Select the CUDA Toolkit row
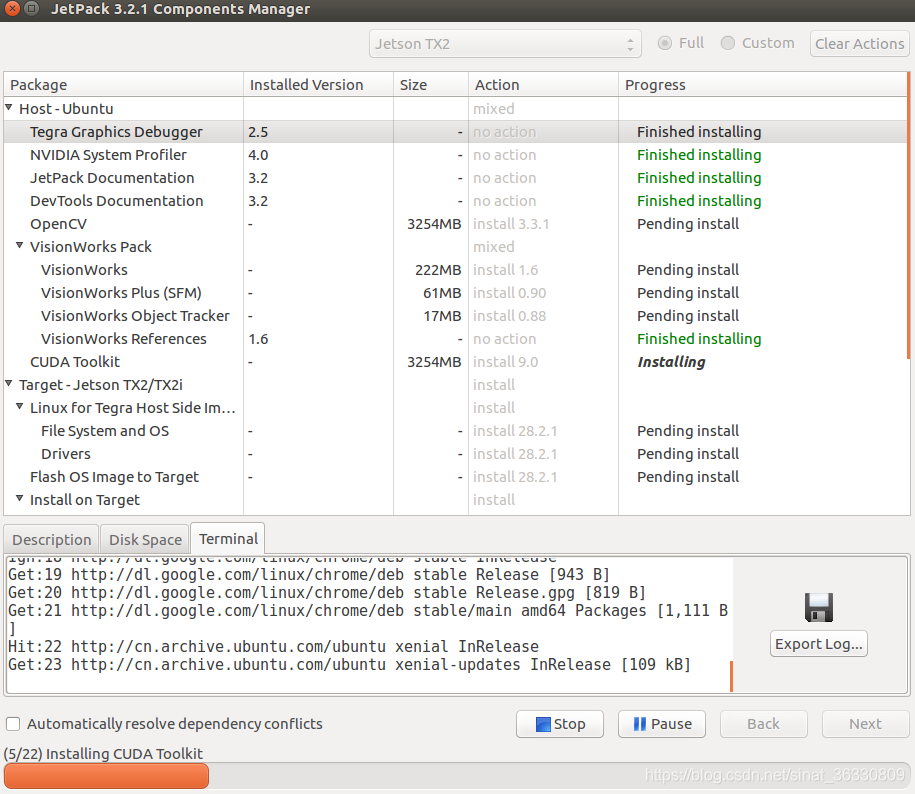This screenshot has width=915, height=794. click(x=455, y=362)
